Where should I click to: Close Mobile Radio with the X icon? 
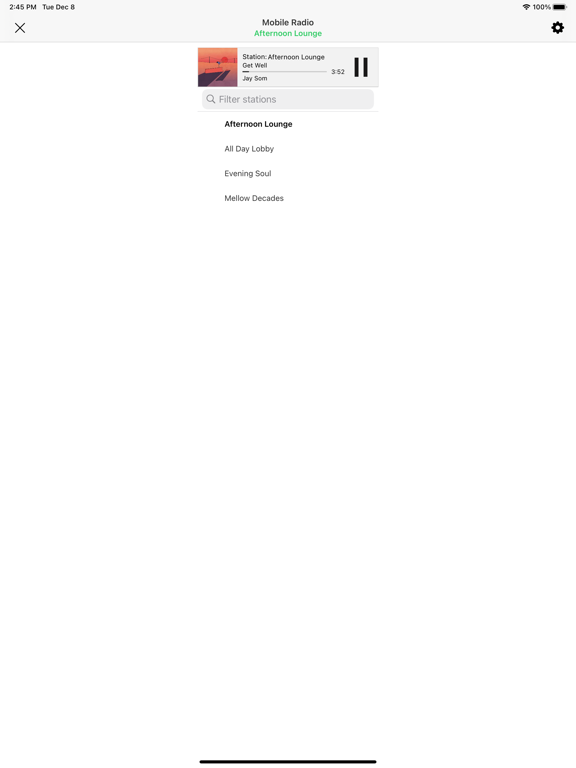point(20,28)
